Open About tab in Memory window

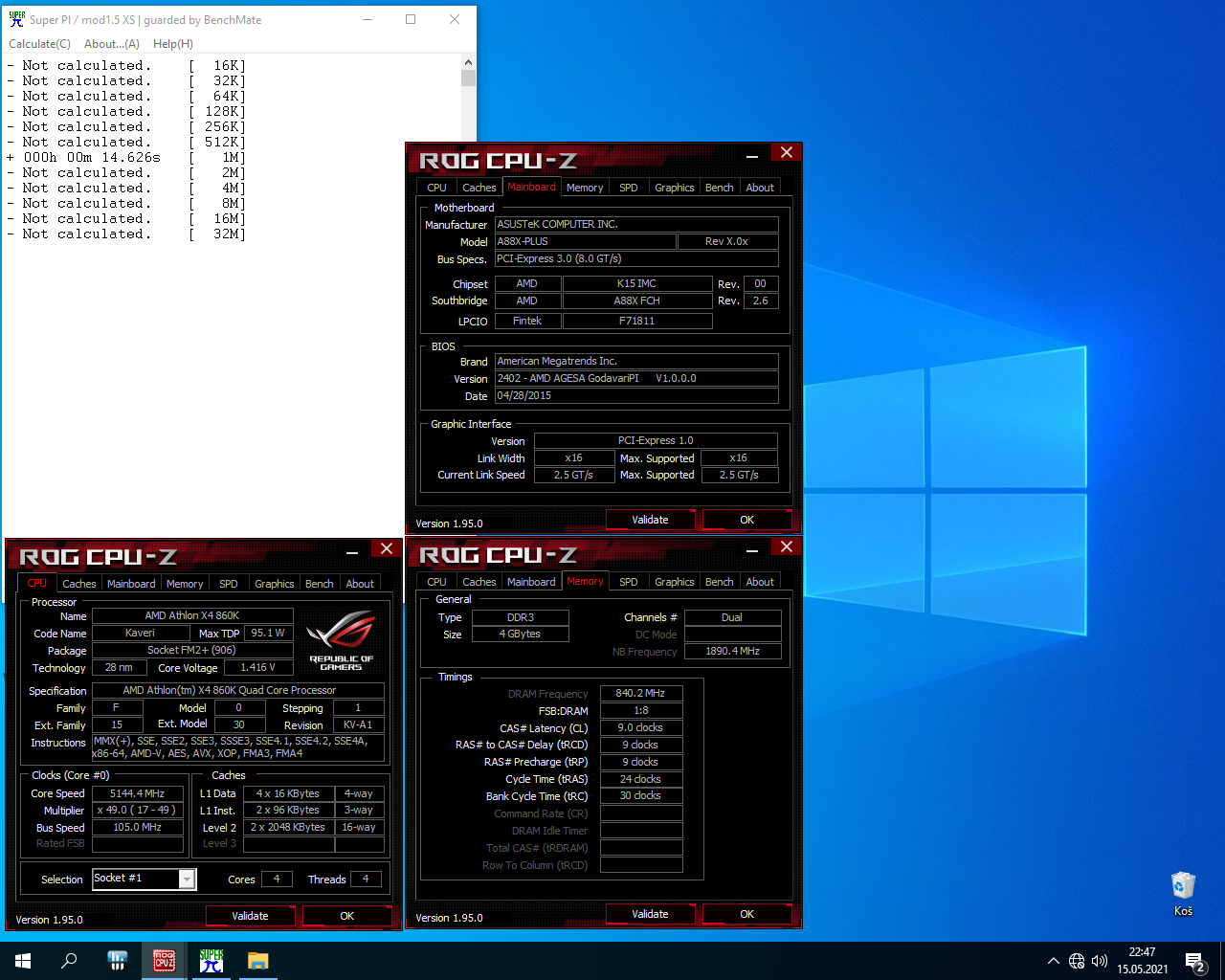click(x=760, y=582)
